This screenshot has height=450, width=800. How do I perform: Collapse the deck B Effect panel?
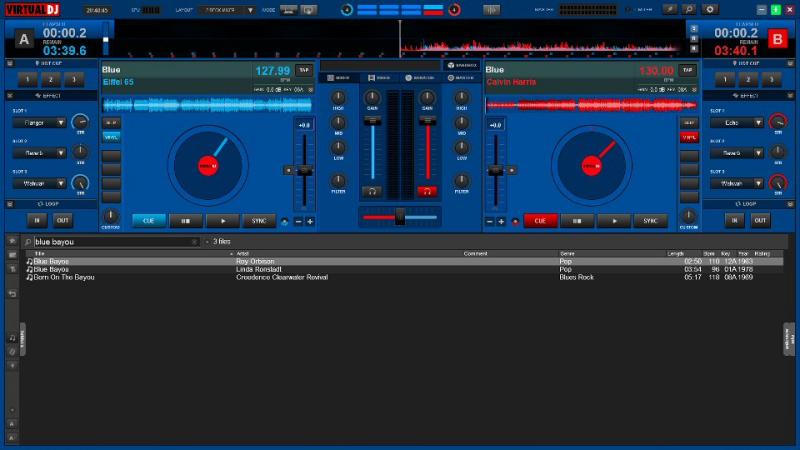tap(790, 95)
